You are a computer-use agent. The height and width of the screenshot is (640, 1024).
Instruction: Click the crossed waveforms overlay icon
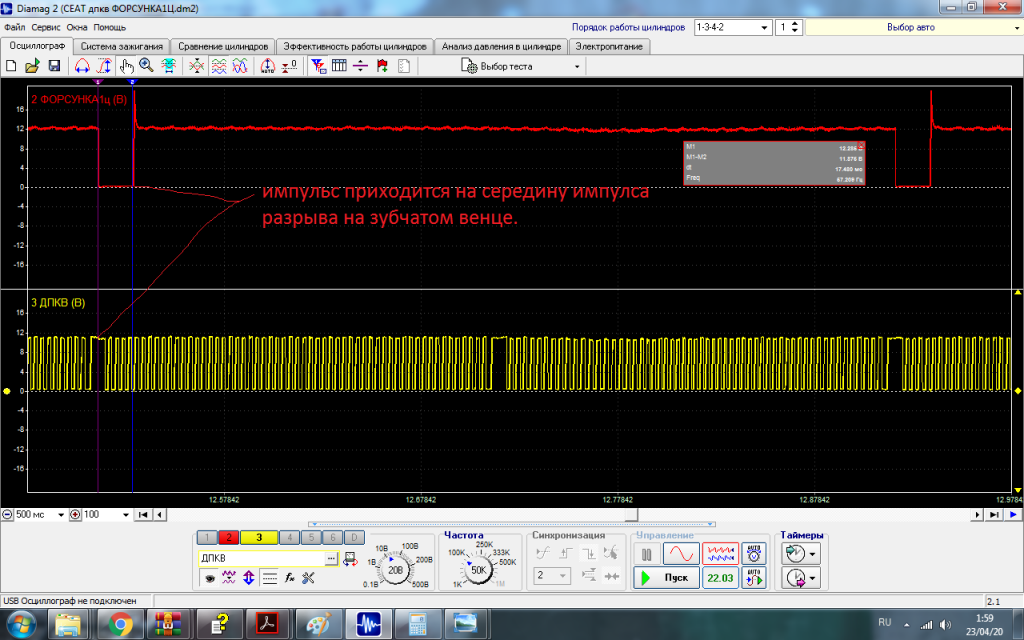[197, 66]
